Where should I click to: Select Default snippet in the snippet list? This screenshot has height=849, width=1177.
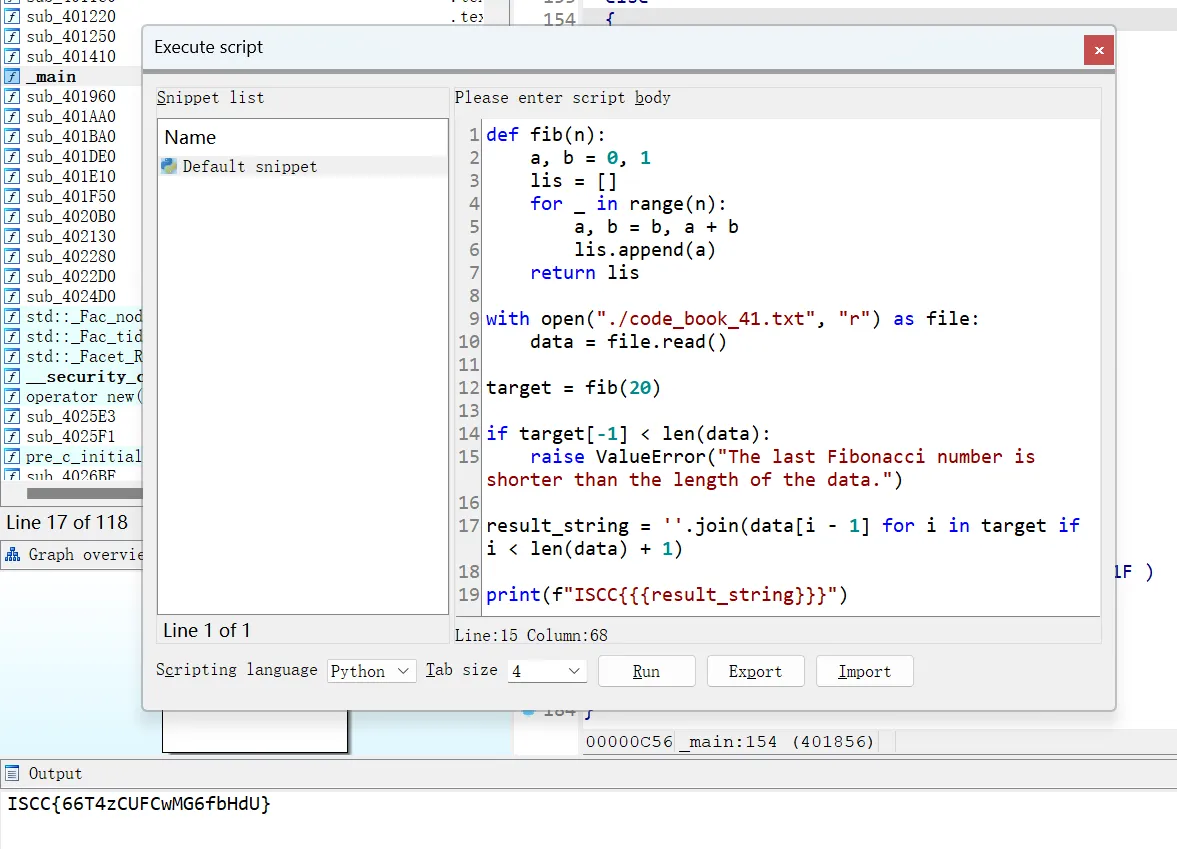coord(250,167)
